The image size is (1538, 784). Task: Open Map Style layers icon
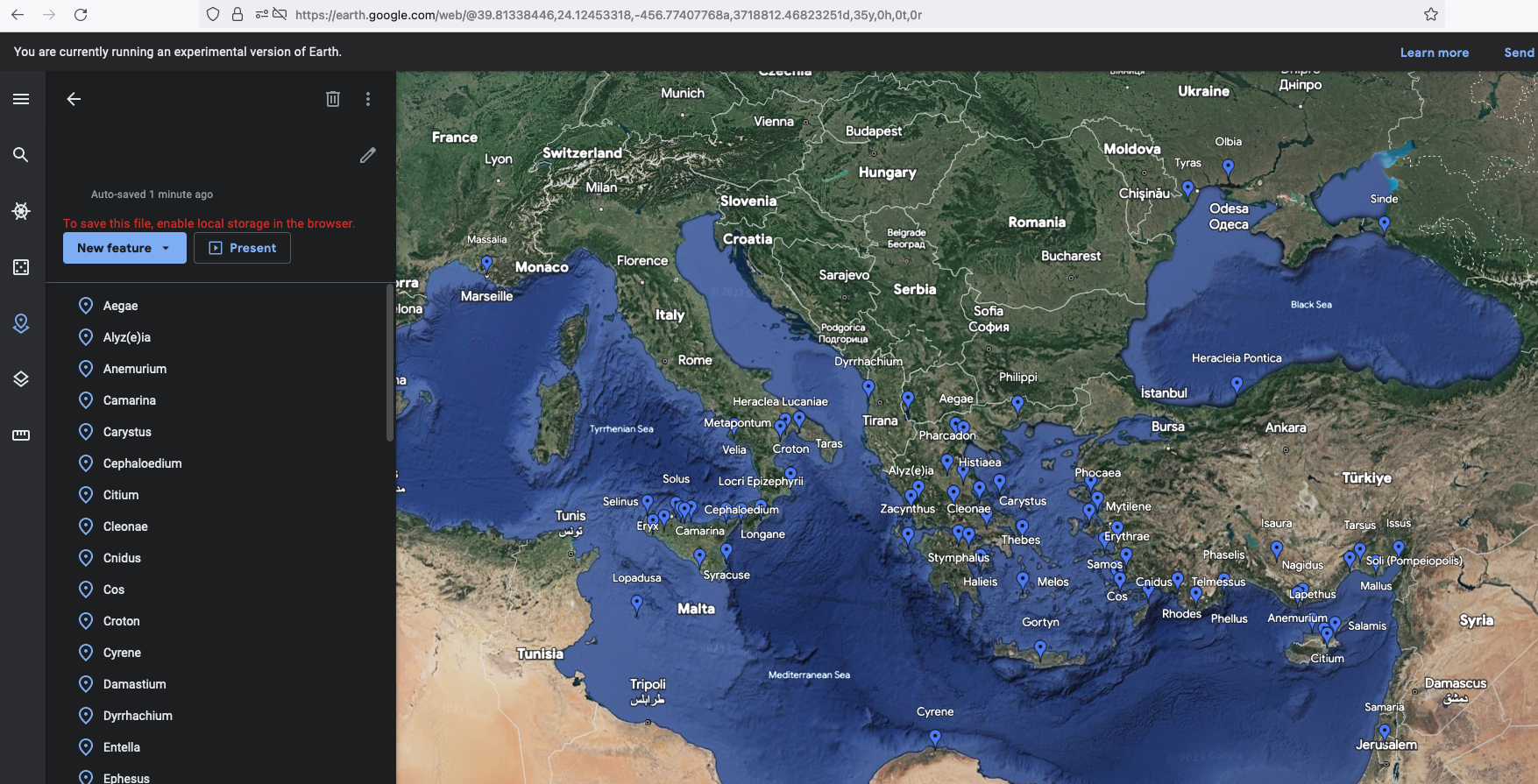point(21,379)
